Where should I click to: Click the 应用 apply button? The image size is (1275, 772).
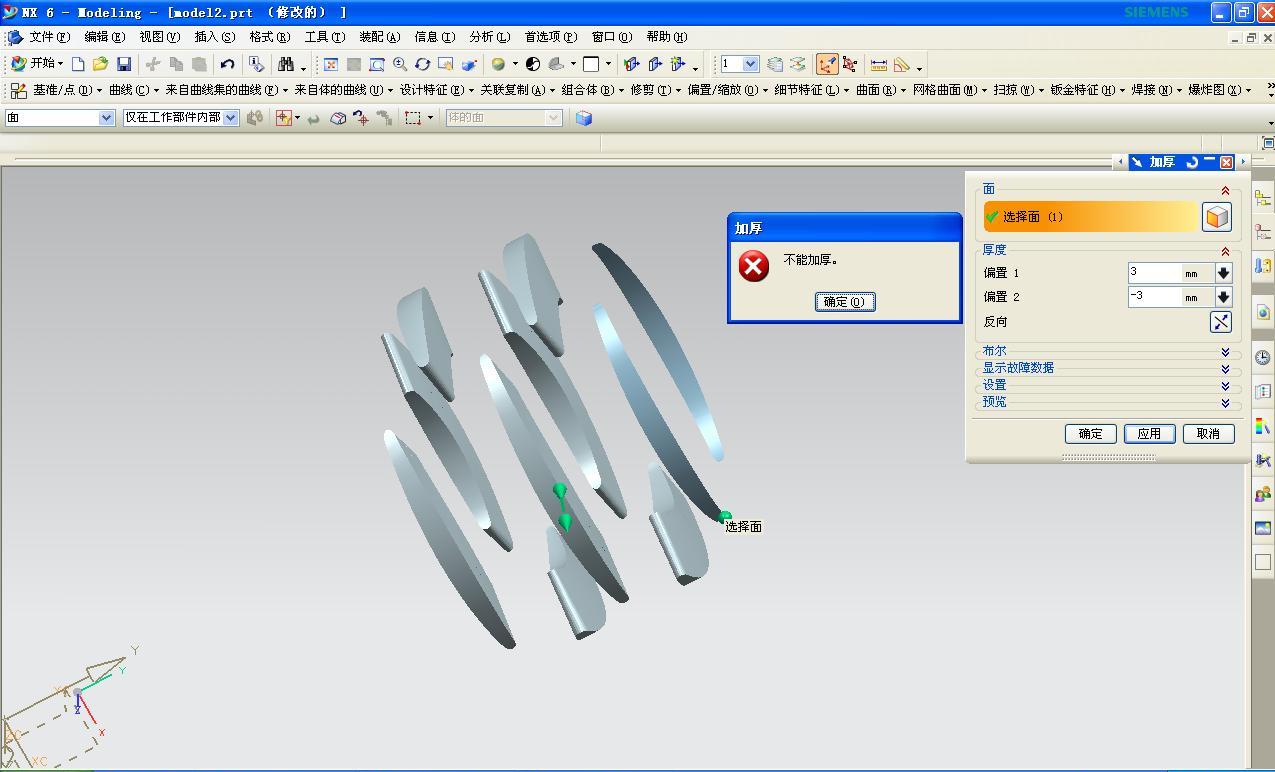(x=1149, y=434)
